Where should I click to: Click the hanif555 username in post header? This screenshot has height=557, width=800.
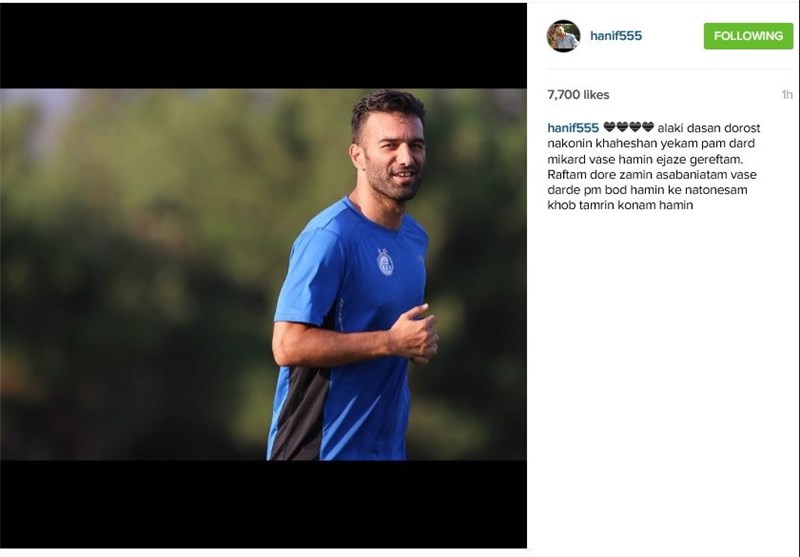click(616, 36)
